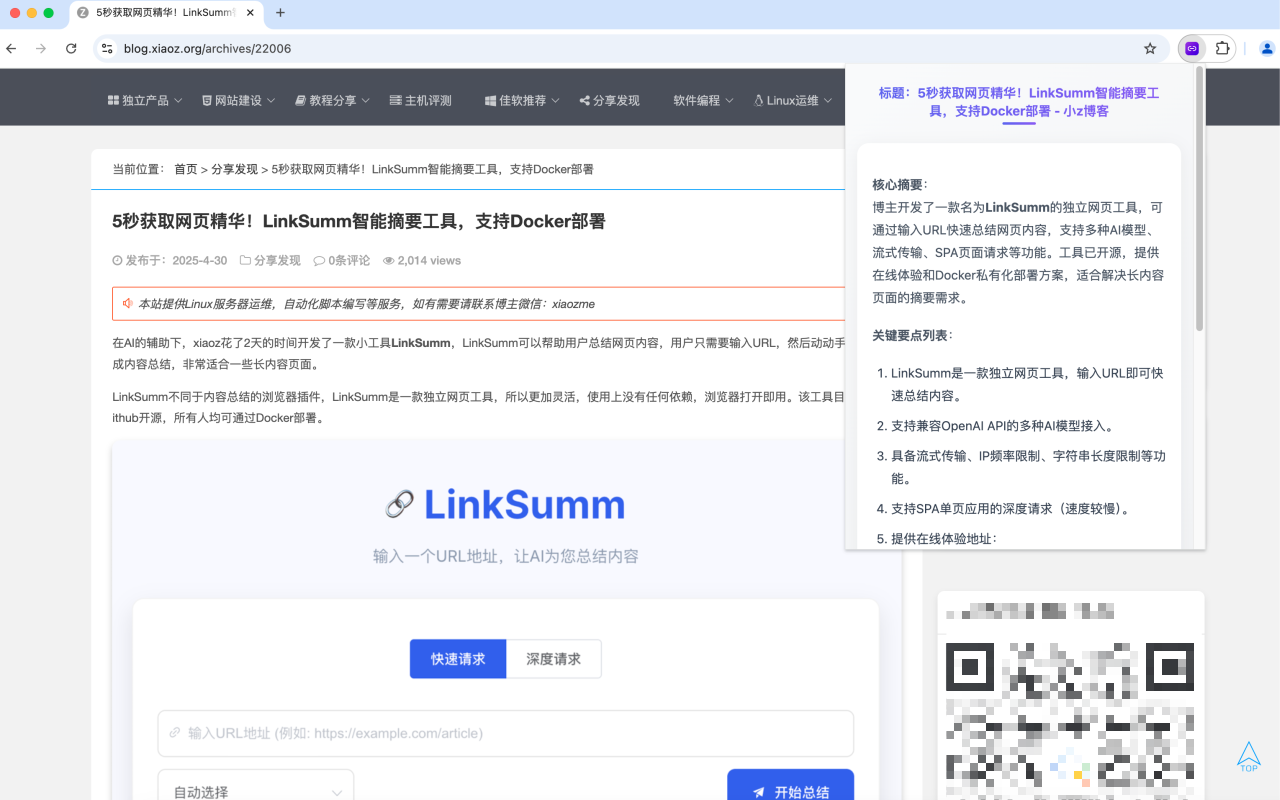Image resolution: width=1280 pixels, height=800 pixels.
Task: Click the QR code image in sidebar
Action: pos(1070,721)
